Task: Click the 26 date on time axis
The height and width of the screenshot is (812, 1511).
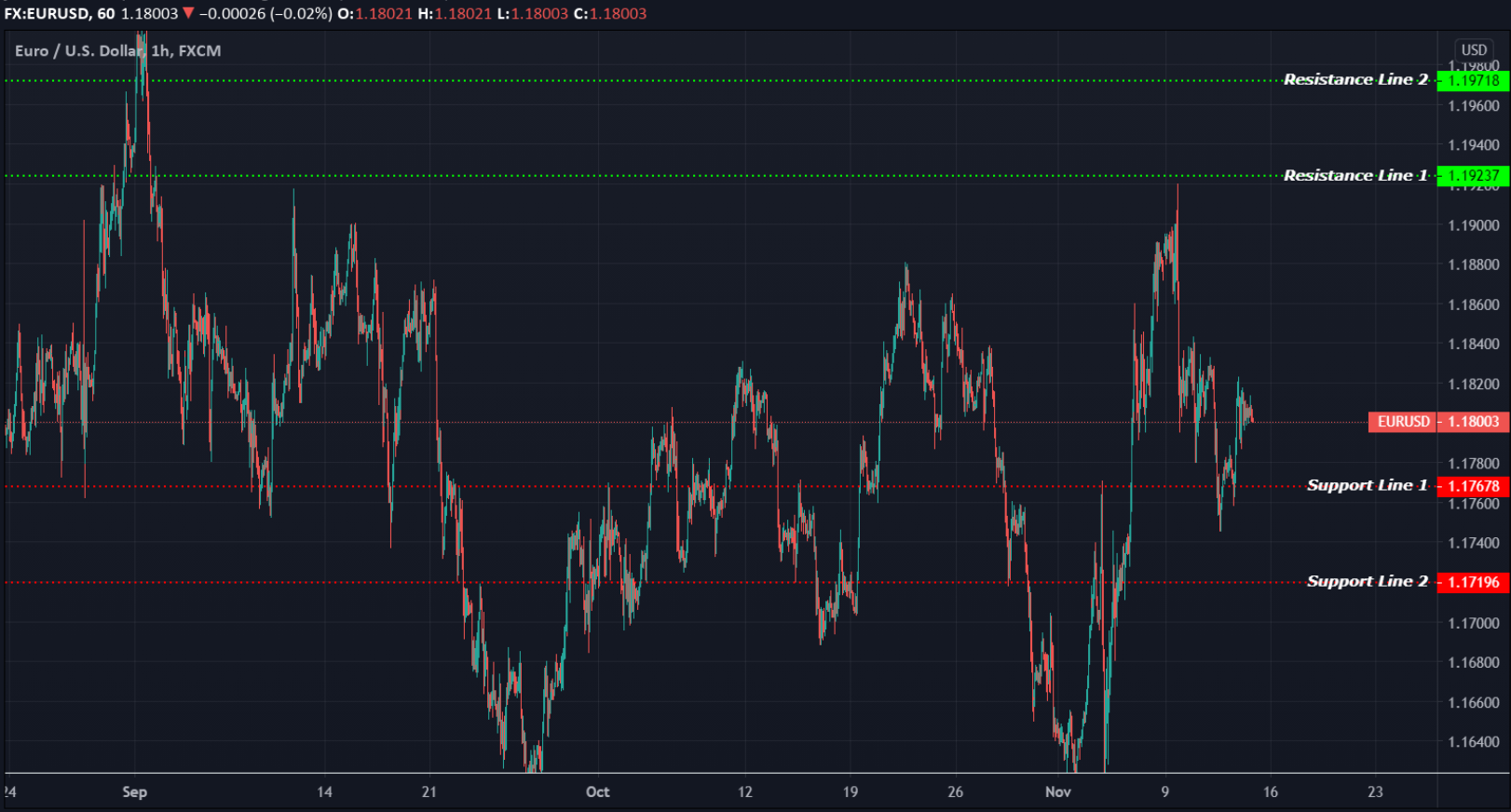Action: click(x=956, y=792)
